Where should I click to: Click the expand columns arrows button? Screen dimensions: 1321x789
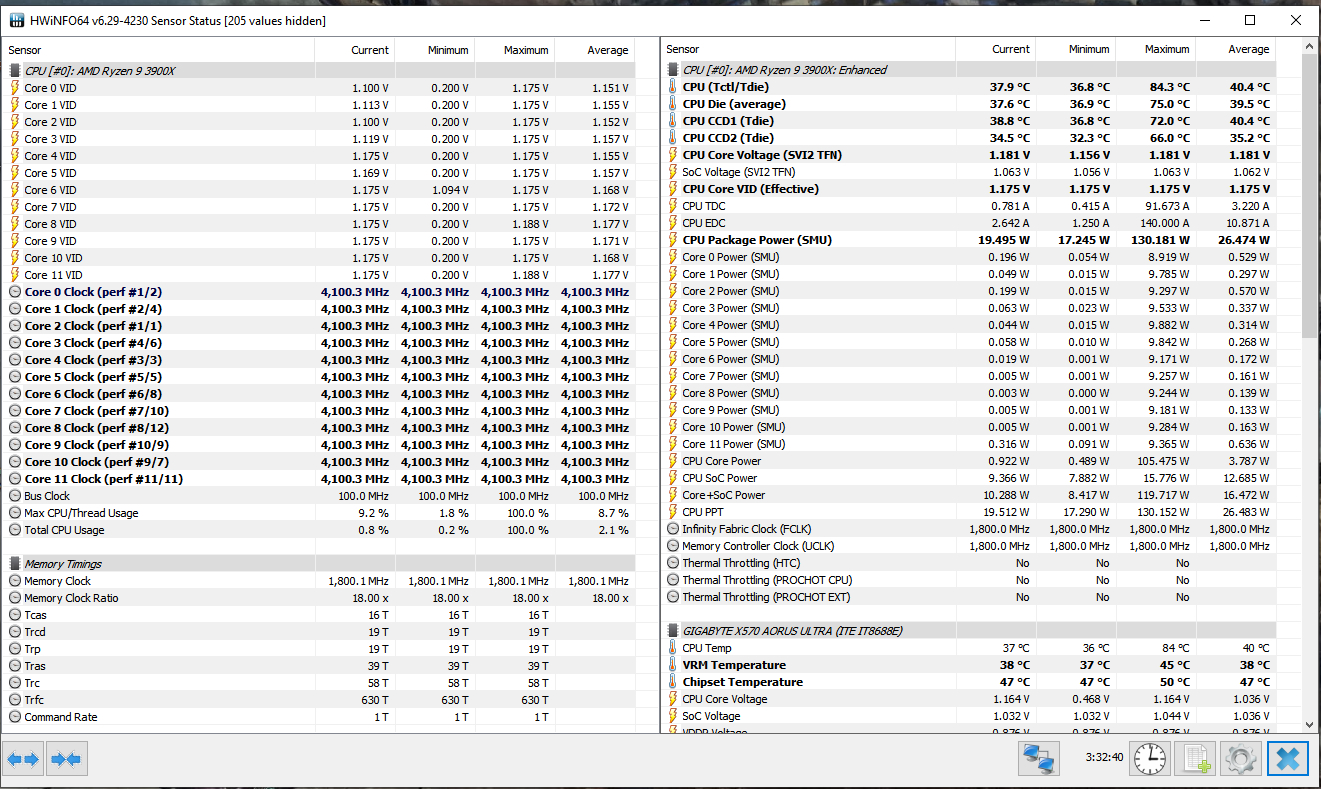click(23, 759)
